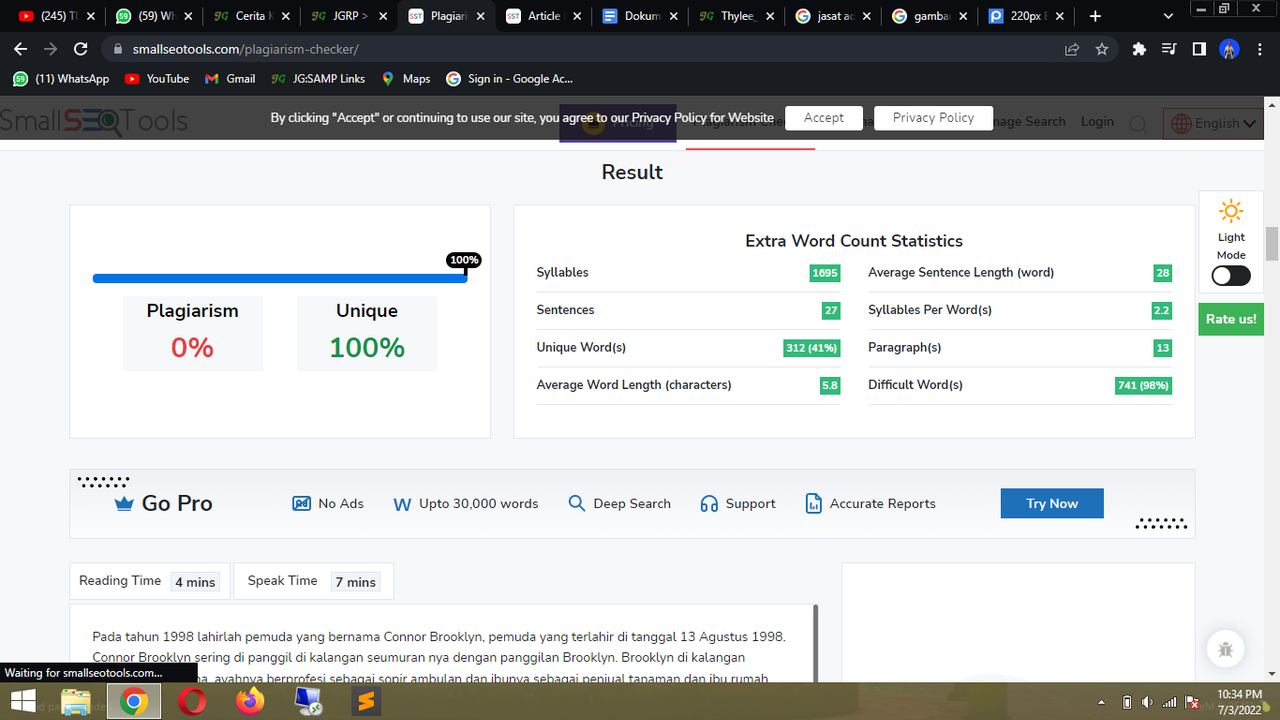This screenshot has width=1280, height=720.
Task: Toggle the Light Mode switch
Action: coord(1231,276)
